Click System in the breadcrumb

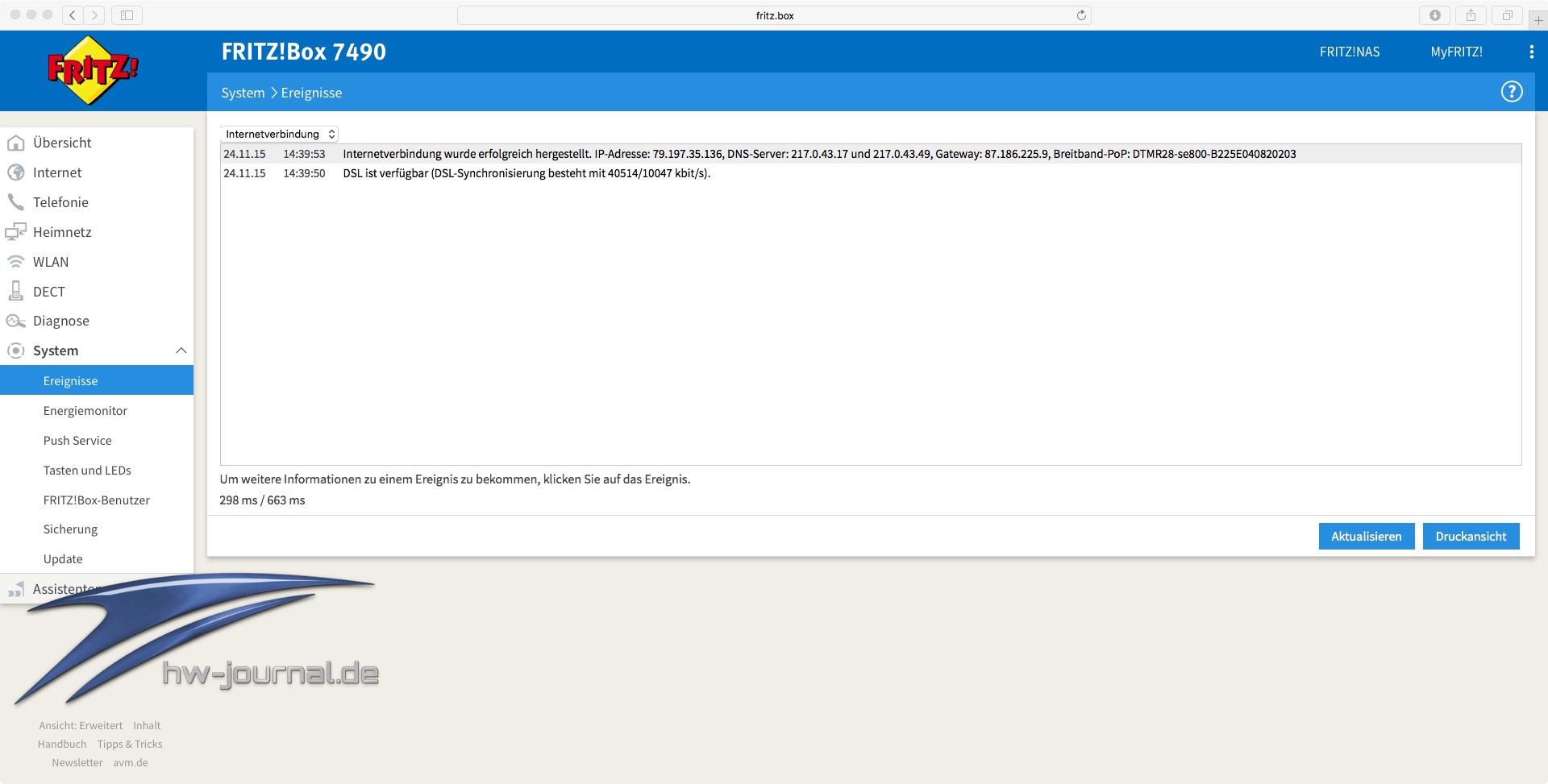pos(243,93)
